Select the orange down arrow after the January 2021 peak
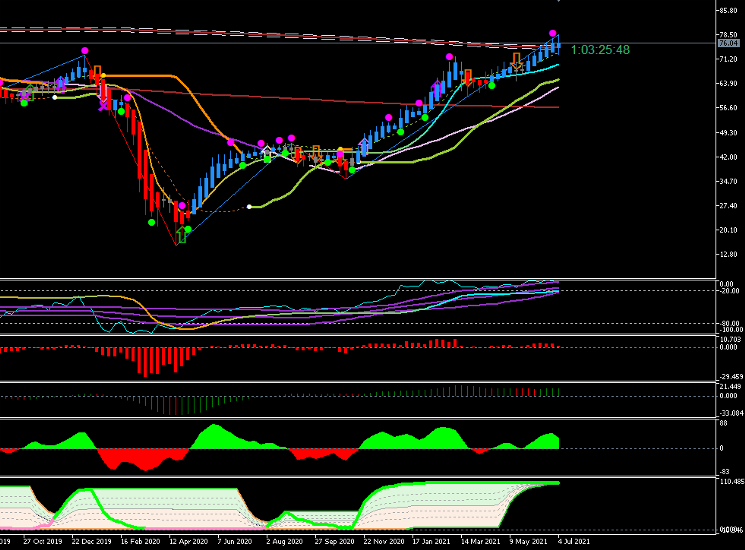The image size is (745, 550). click(468, 75)
